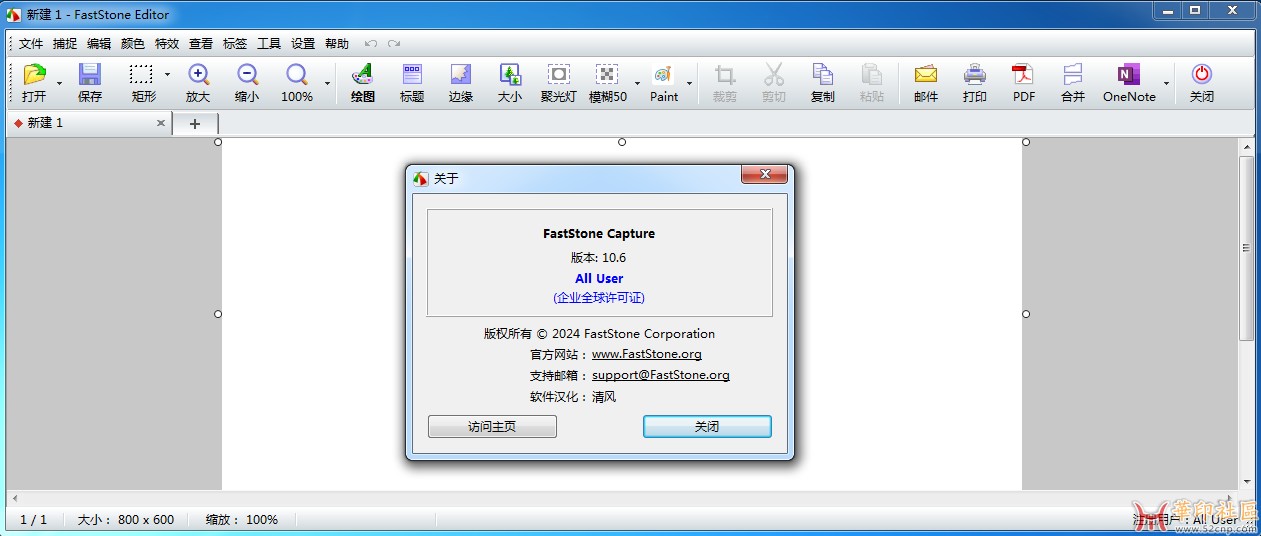The height and width of the screenshot is (536, 1261).
Task: Click the 1 / 1 page indicator
Action: click(x=34, y=520)
